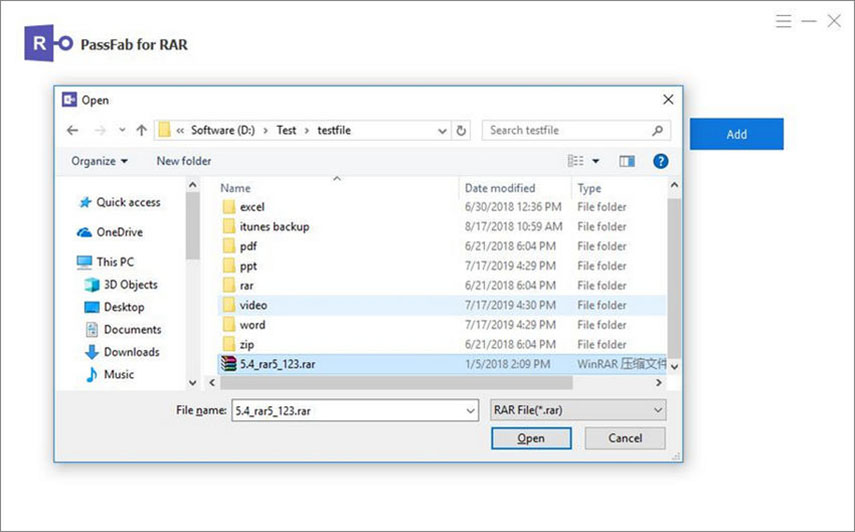Toggle the preview pane icon
This screenshot has height=532, width=855.
click(x=627, y=161)
